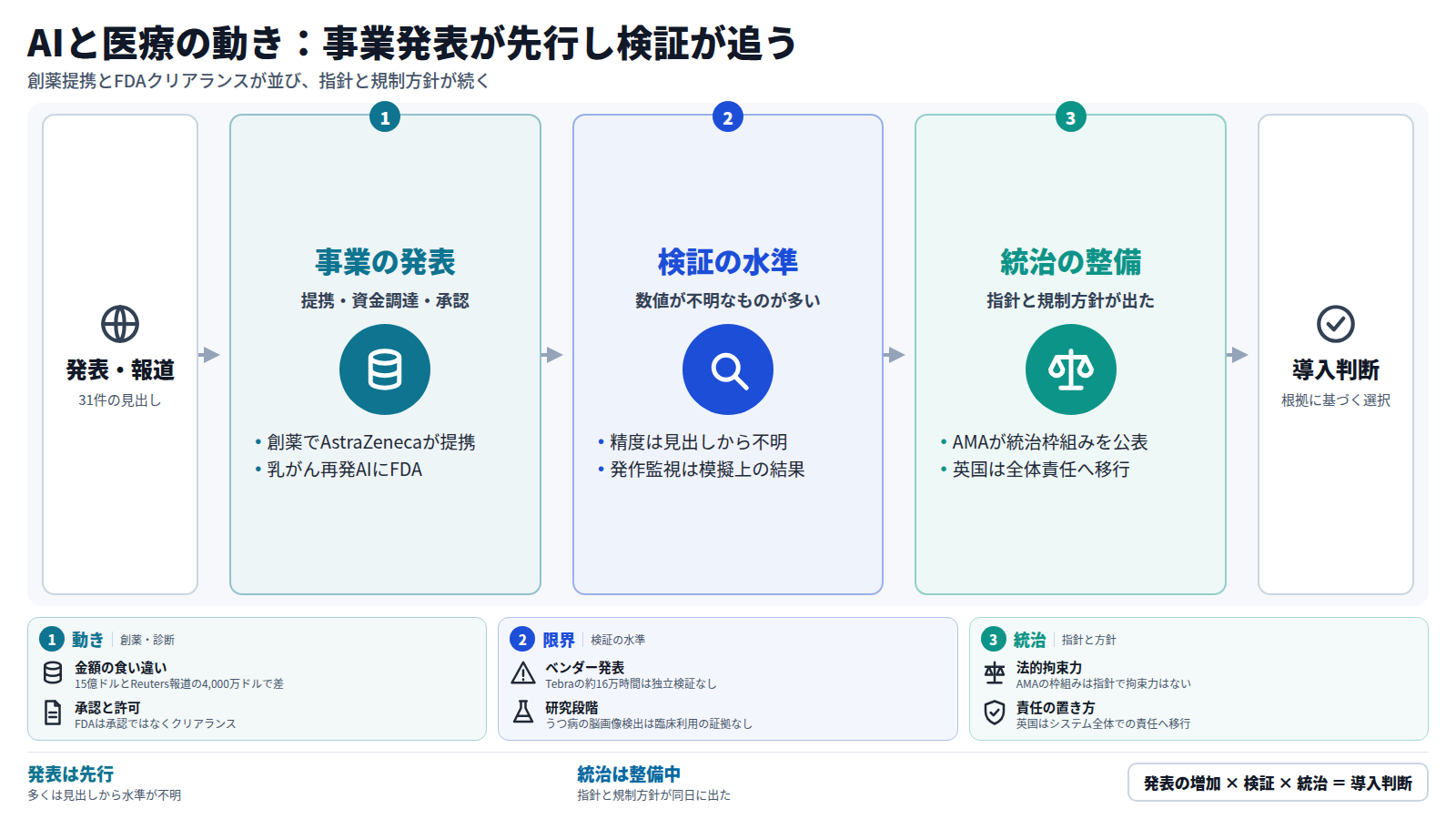Click the shield check icon beside 責任の置き方
Viewport: 1456px width, 819px height.
[x=995, y=713]
